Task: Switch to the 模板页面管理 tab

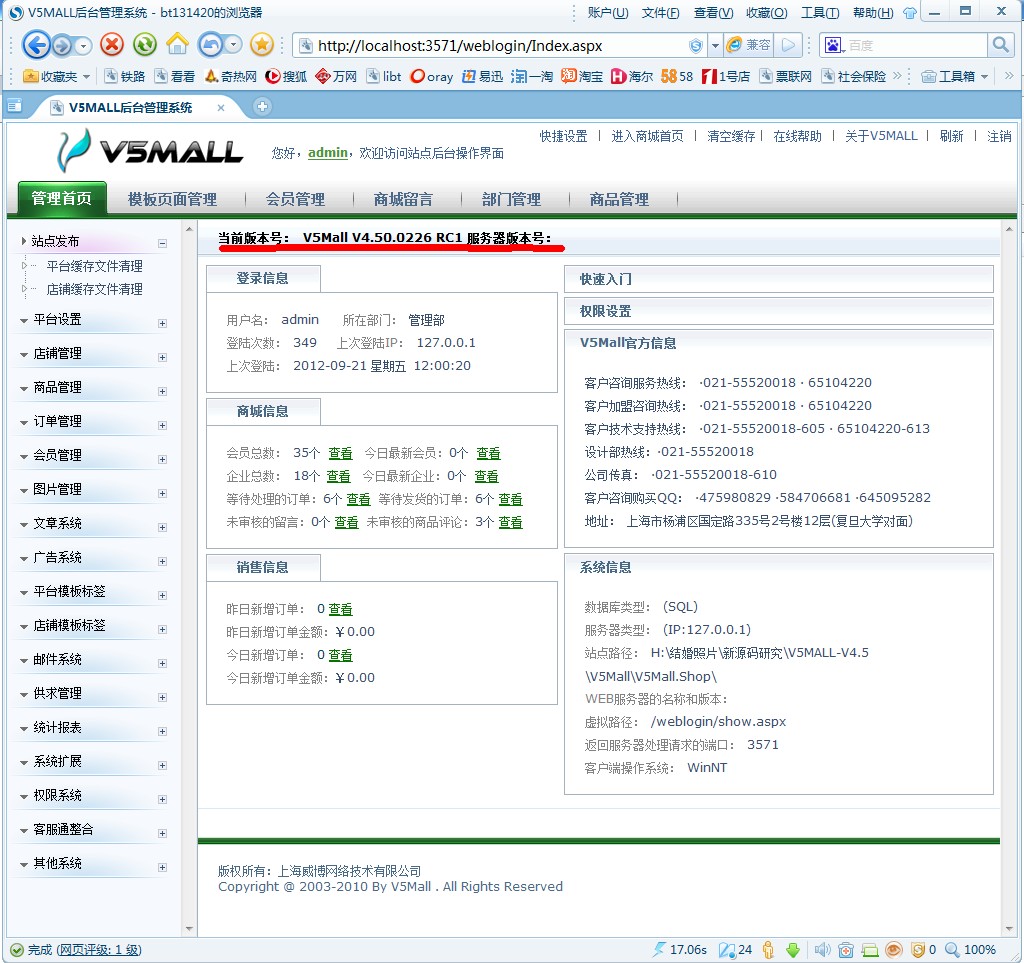Action: click(x=172, y=199)
